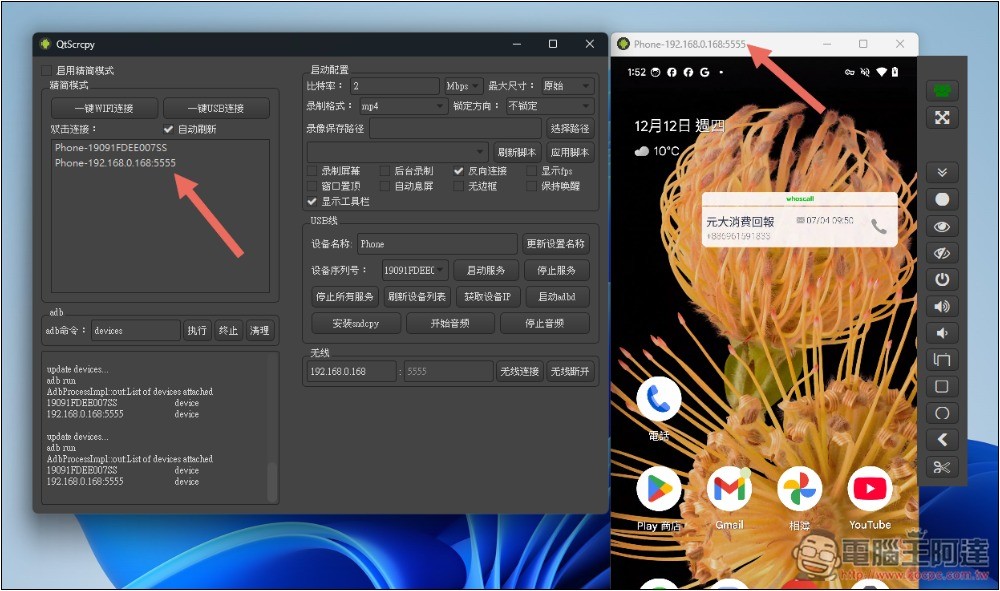Click the 5555 port input field
This screenshot has width=1000, height=591.
(x=448, y=371)
